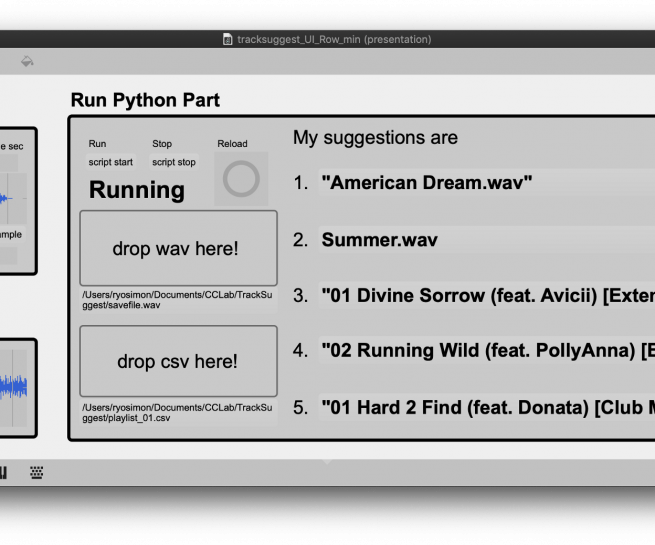Viewport: 655px width, 545px height.
Task: Click the 'drop wav here!' drop area
Action: [x=178, y=248]
